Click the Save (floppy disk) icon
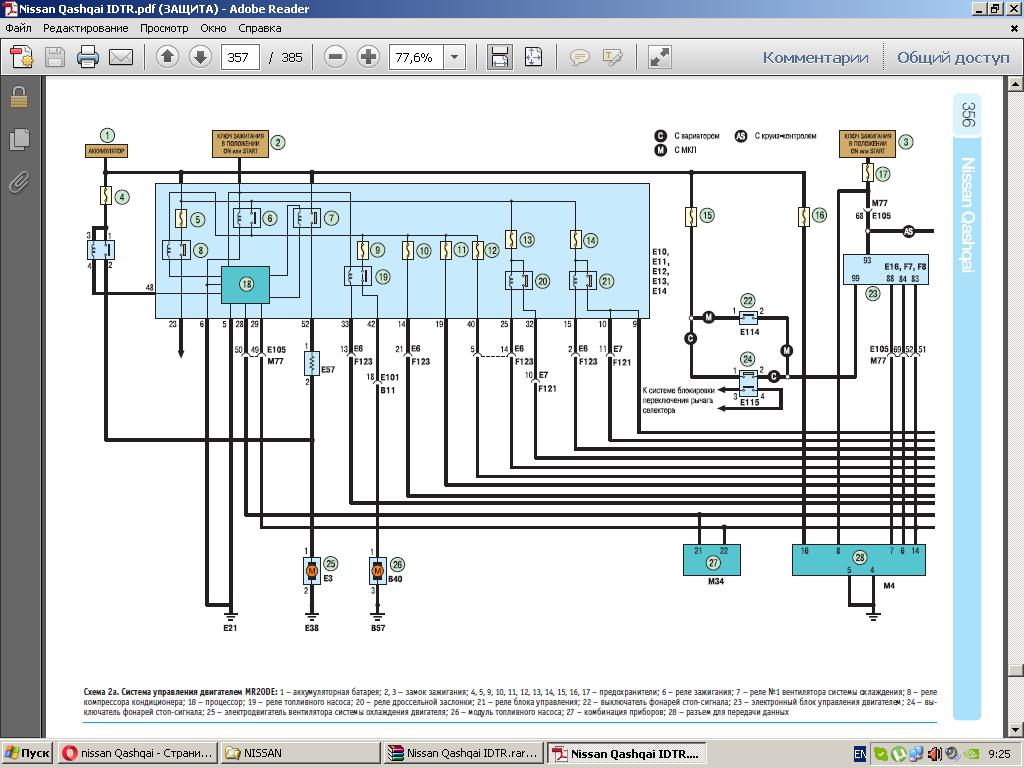1024x768 pixels. (x=55, y=57)
